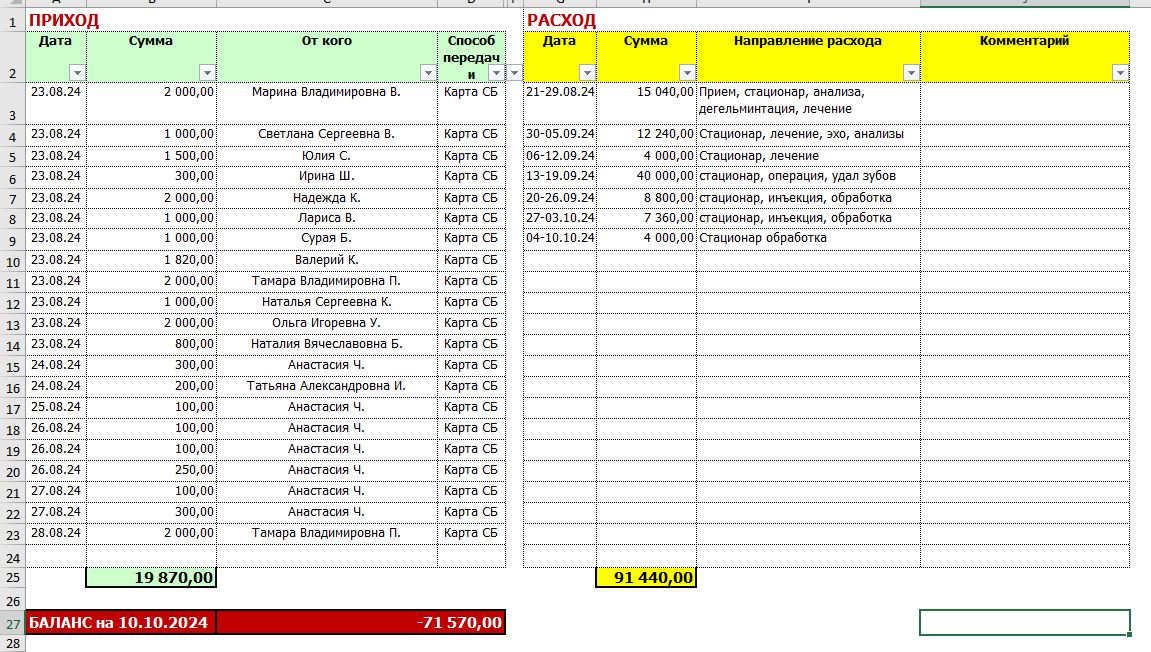This screenshot has width=1151, height=652.
Task: Open the filter dropdown for income Сумма column
Action: pos(207,73)
